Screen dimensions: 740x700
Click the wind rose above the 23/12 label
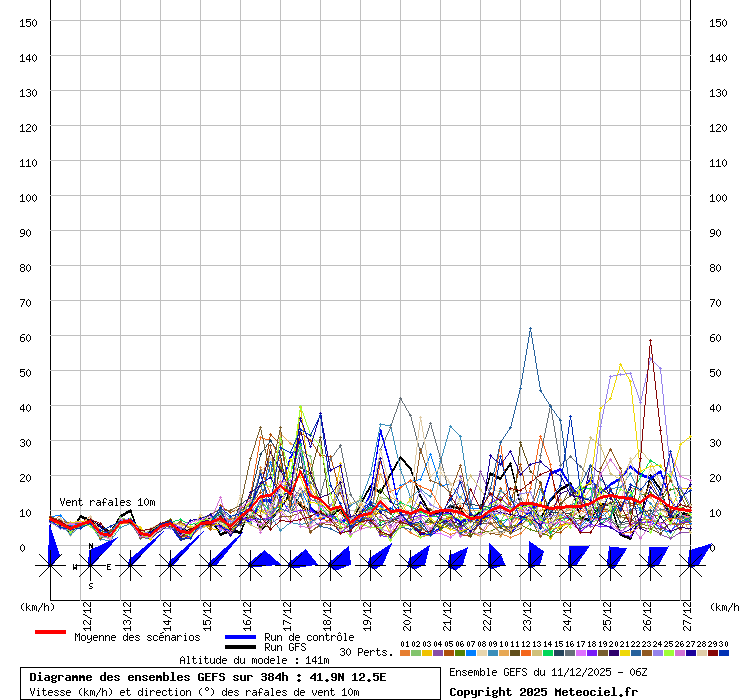pos(530,565)
